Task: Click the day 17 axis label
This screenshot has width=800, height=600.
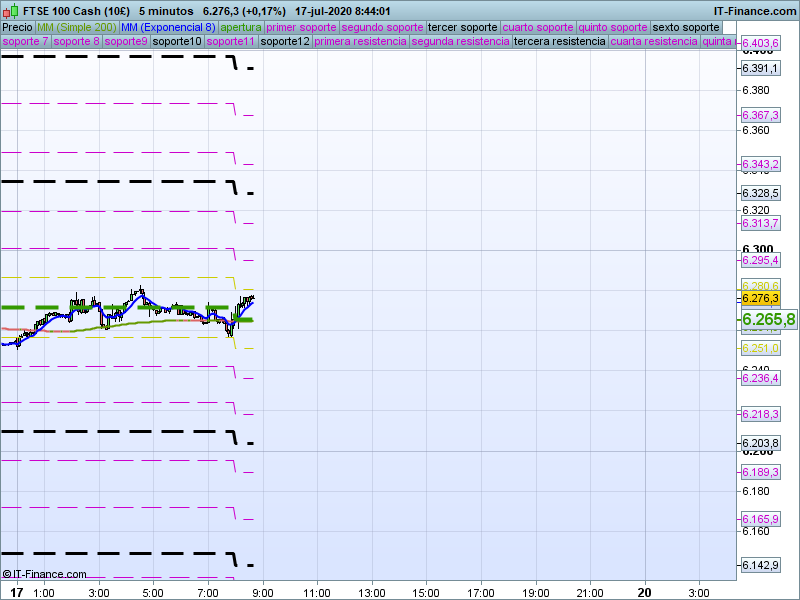Action: pos(17,592)
